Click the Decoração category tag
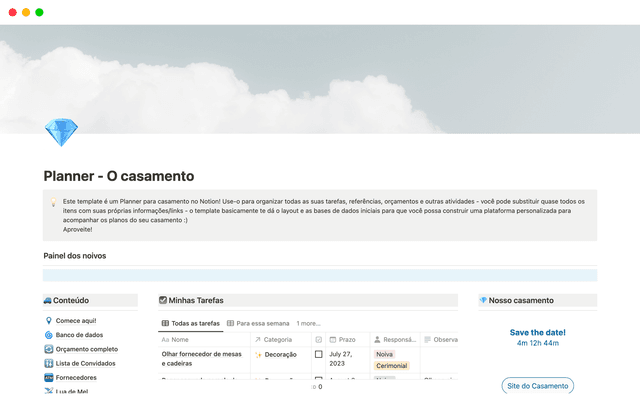The width and height of the screenshot is (640, 400). click(x=280, y=354)
